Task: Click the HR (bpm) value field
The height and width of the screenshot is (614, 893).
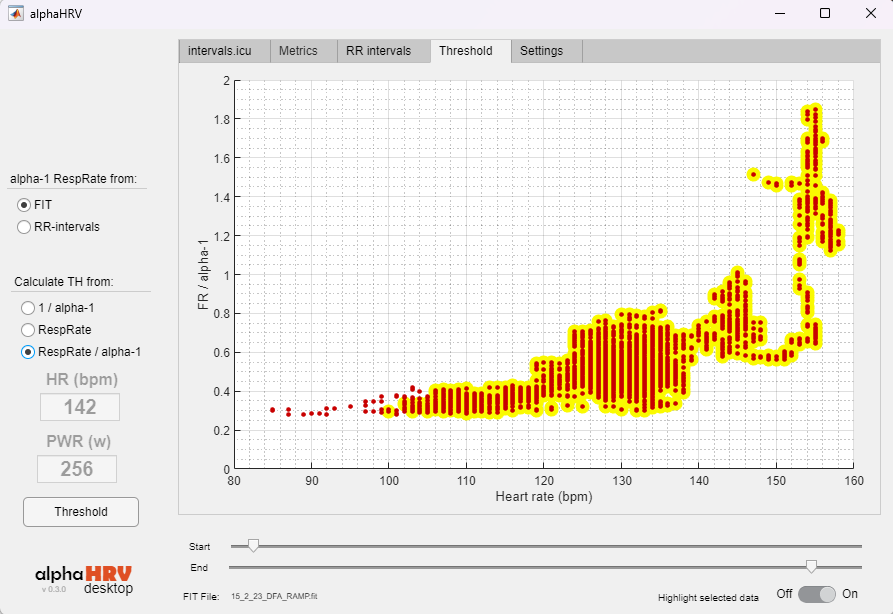Action: click(x=80, y=407)
